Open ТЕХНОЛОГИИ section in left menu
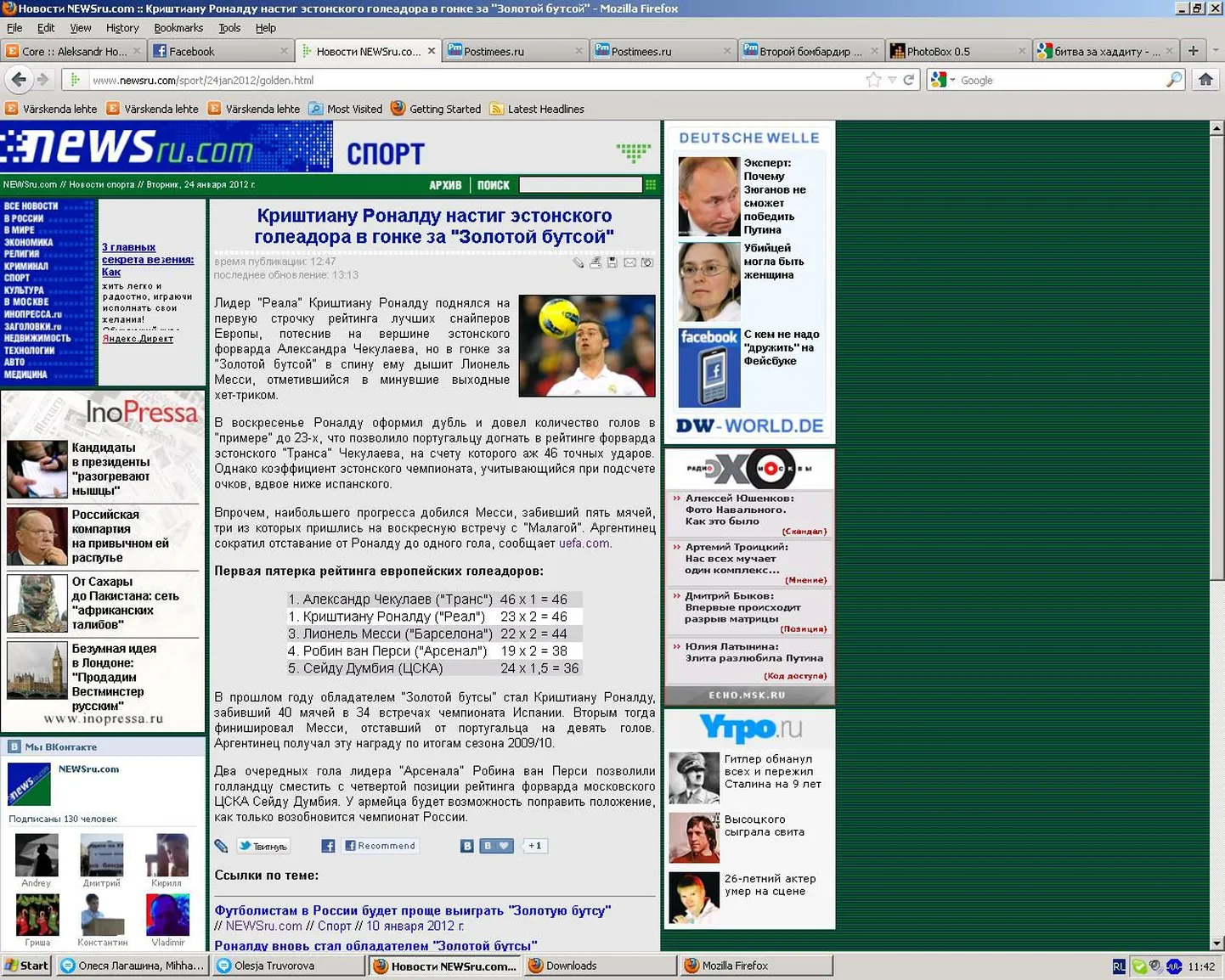 (x=30, y=350)
